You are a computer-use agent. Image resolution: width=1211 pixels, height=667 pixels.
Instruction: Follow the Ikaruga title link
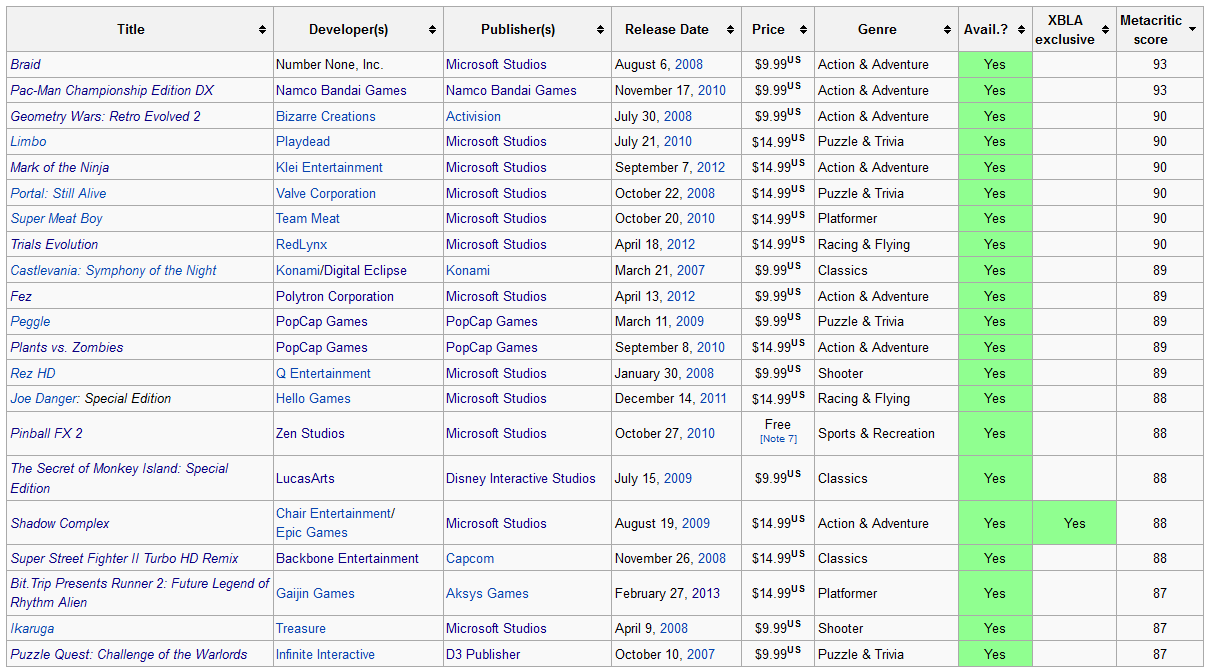32,629
